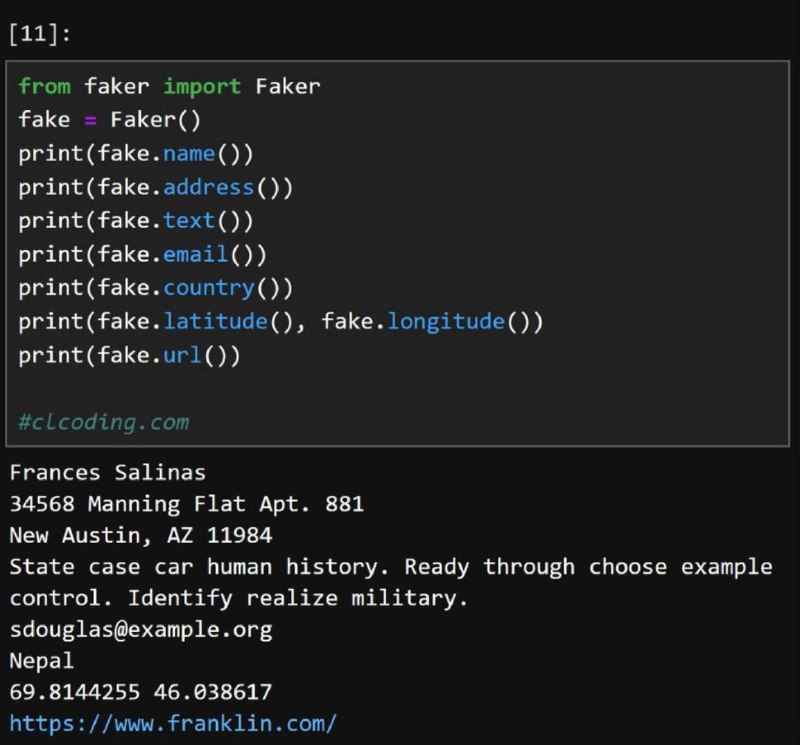800x745 pixels.
Task: Click the word 'name' in fake.name()
Action: point(189,154)
